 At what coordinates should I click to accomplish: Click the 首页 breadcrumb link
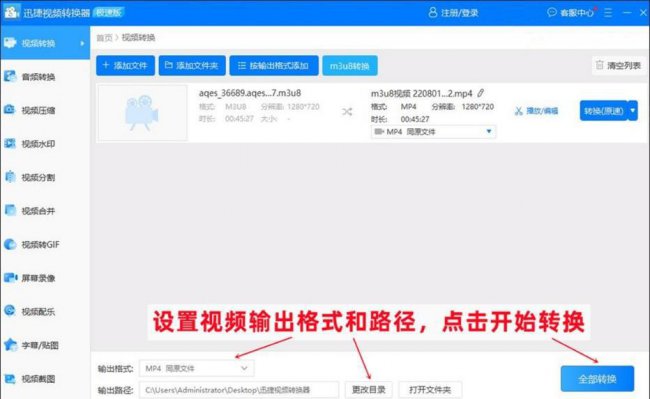pos(104,38)
